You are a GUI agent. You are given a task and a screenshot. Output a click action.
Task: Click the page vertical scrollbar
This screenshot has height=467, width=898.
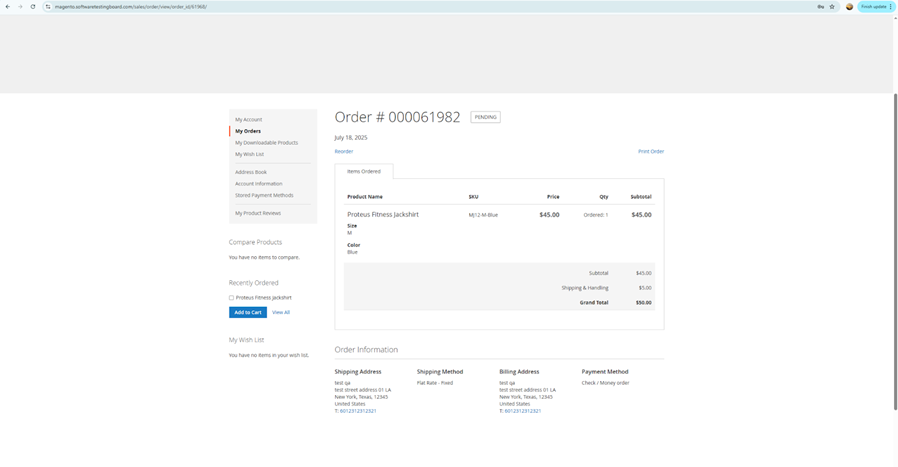point(894,250)
